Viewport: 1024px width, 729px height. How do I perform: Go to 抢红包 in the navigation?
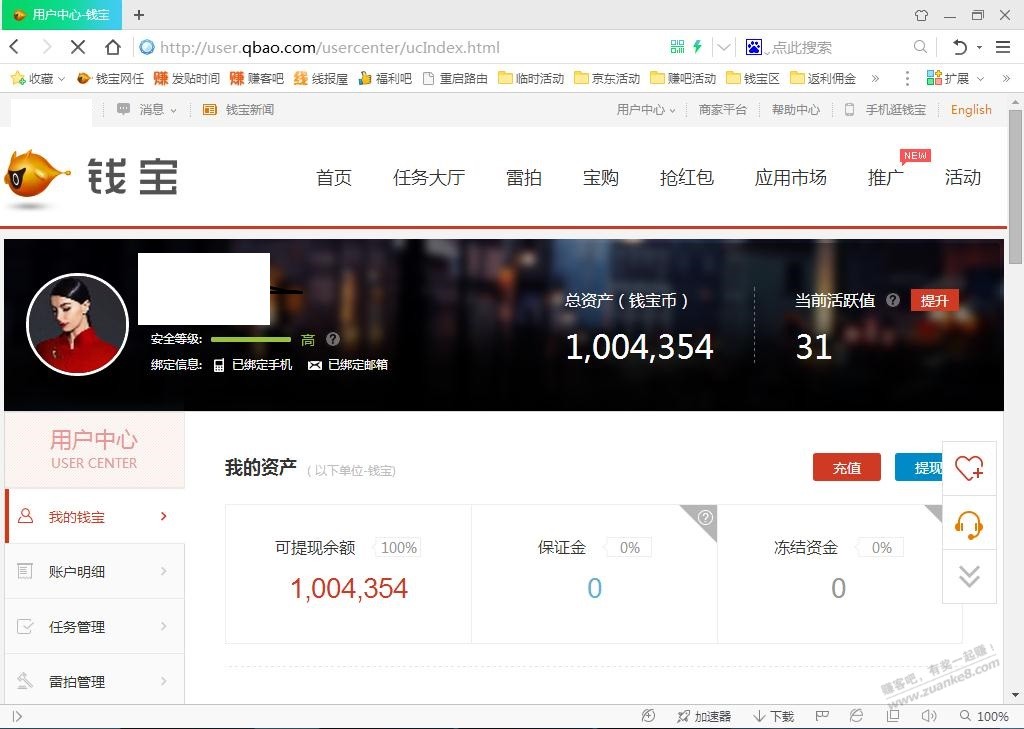pos(686,178)
